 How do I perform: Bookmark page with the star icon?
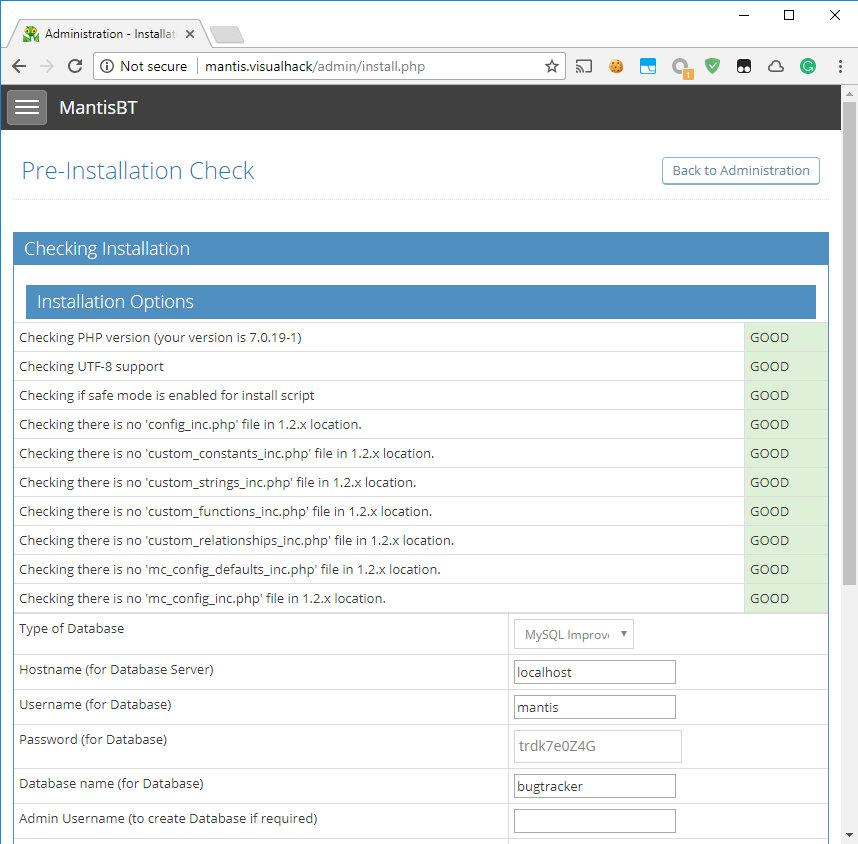[552, 66]
